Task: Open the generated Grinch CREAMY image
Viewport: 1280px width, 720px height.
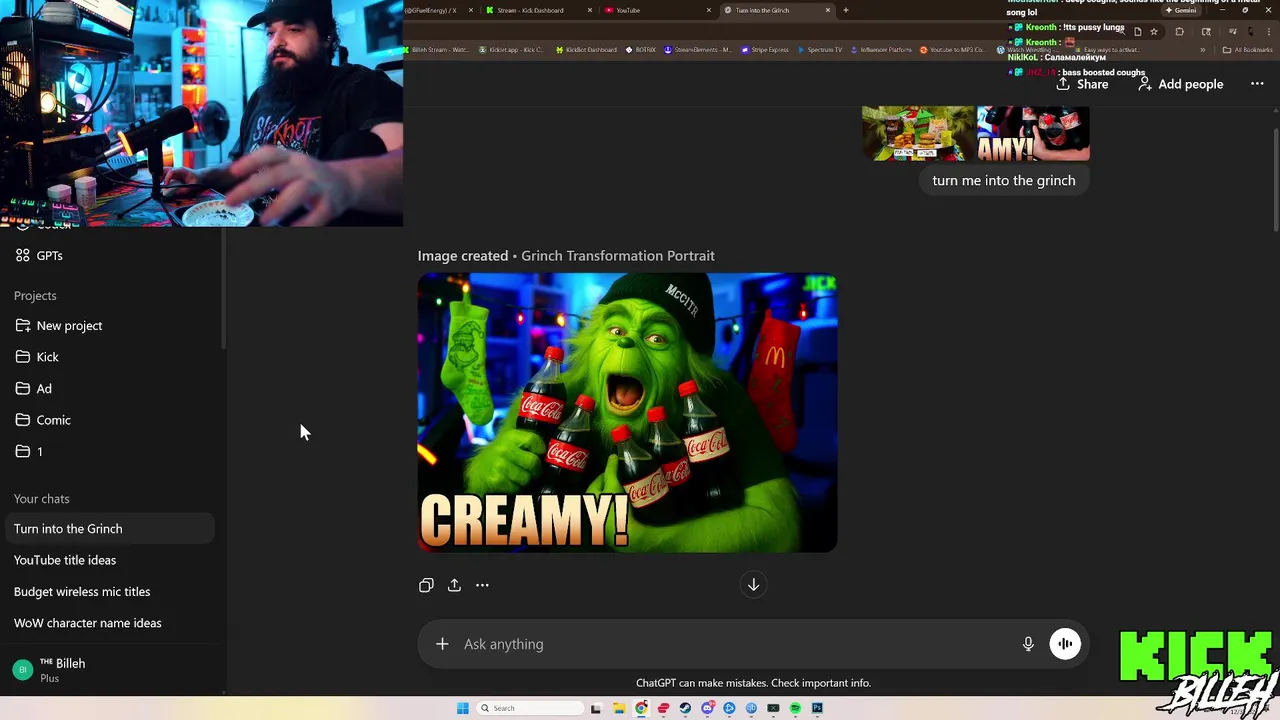Action: coord(627,413)
